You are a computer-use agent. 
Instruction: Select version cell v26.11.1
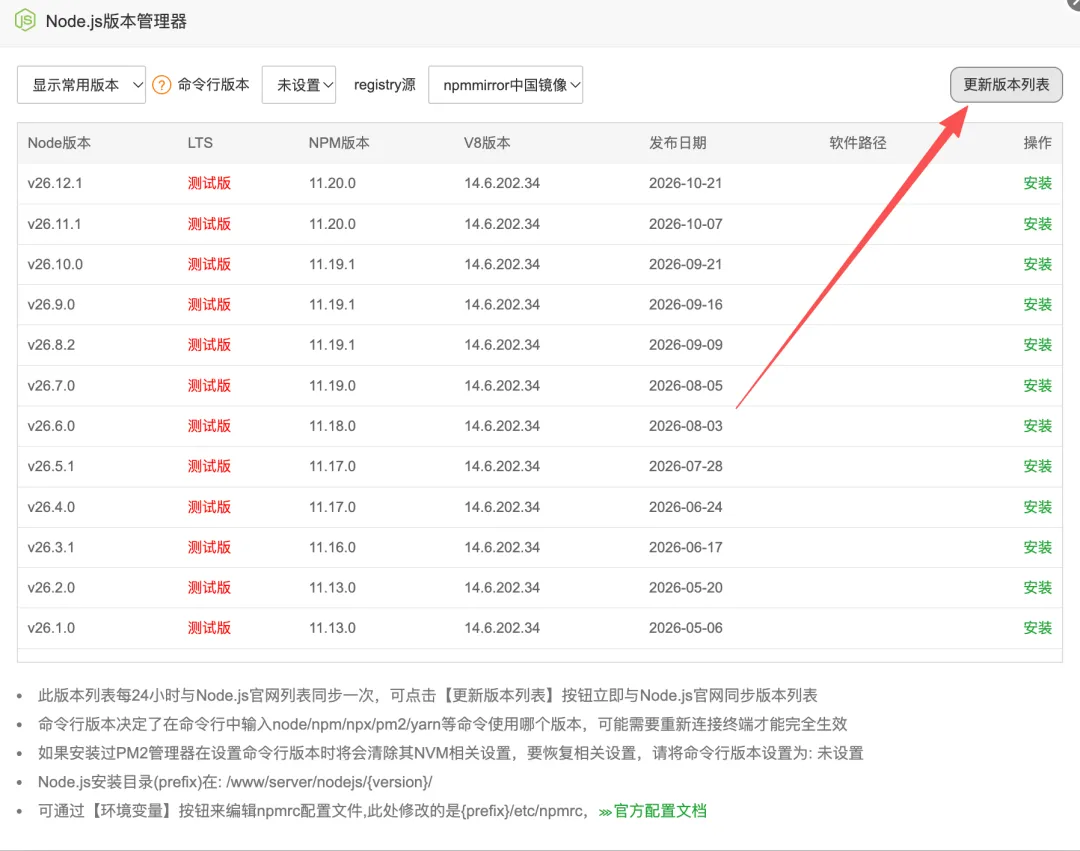[x=54, y=224]
